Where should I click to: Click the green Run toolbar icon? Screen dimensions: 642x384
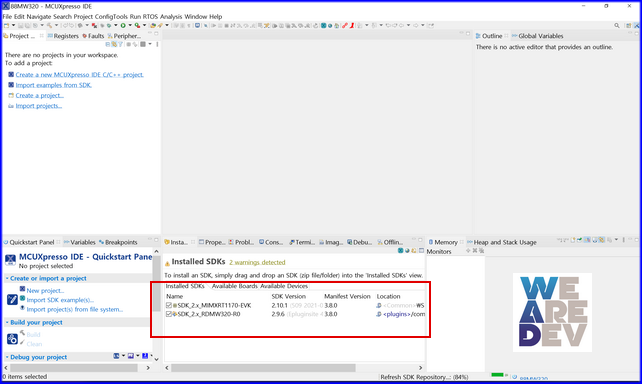(123, 25)
